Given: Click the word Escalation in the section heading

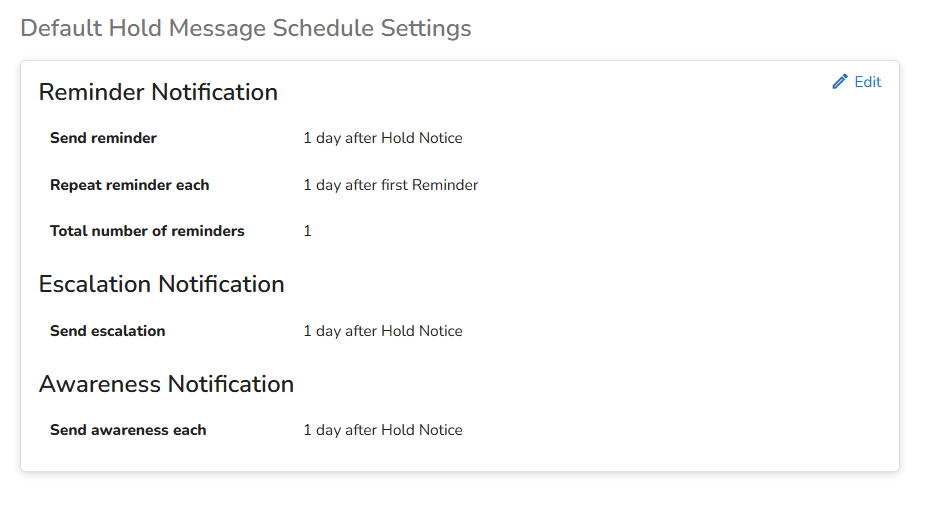Looking at the screenshot, I should [95, 284].
